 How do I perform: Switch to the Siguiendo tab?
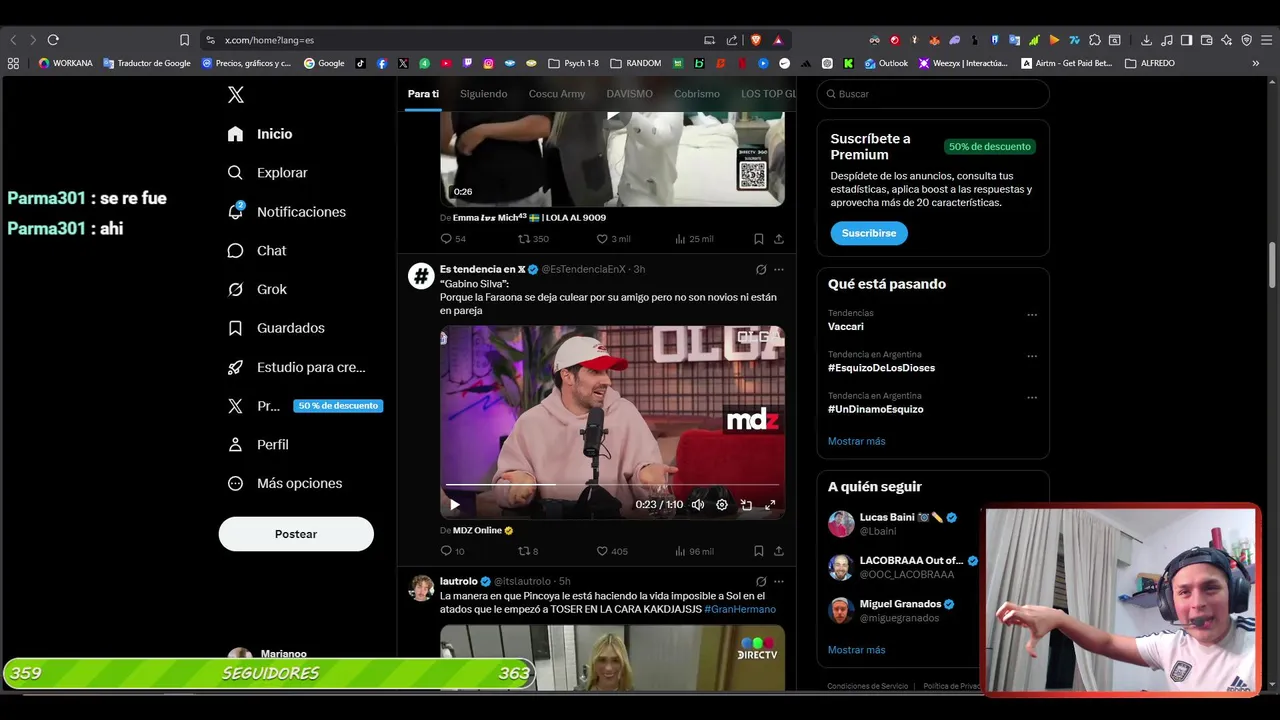coord(484,94)
